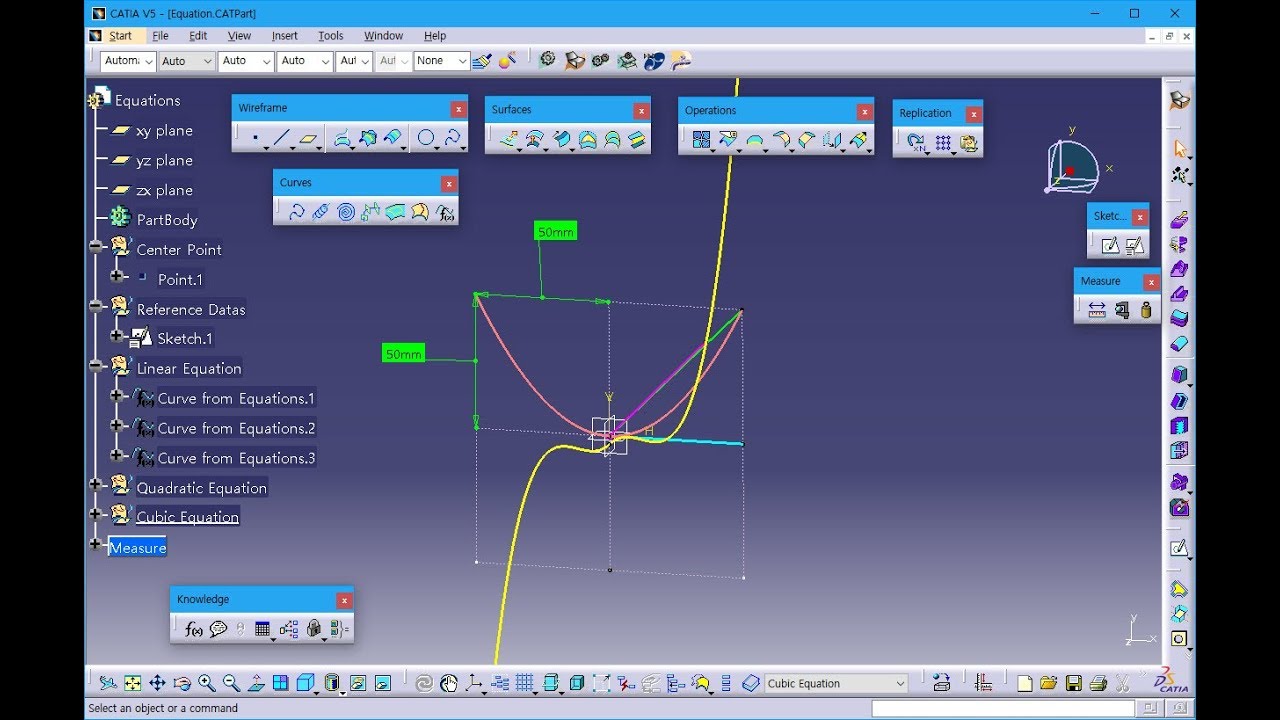Expand Curve from Equations.1 node

coord(116,396)
